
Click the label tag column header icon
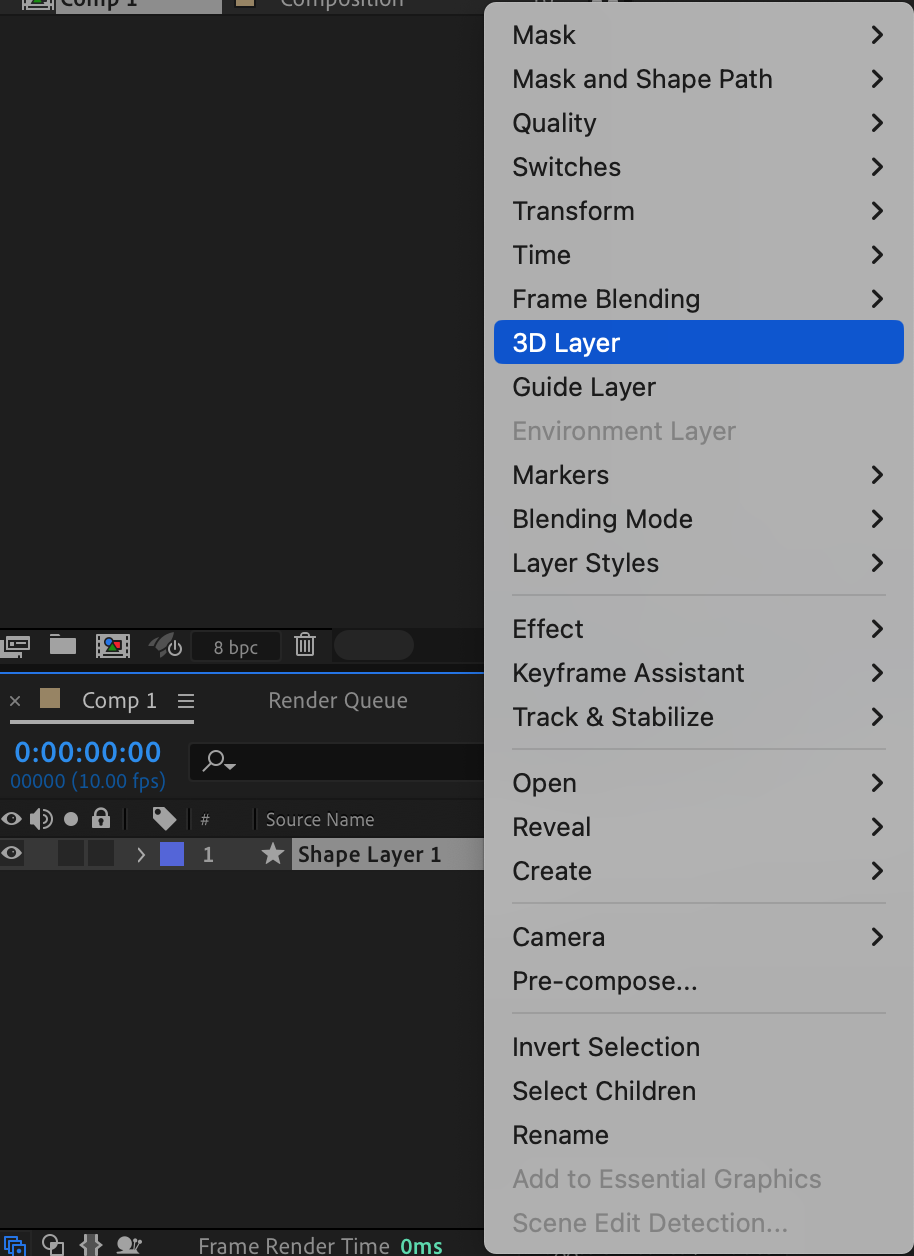pos(164,820)
